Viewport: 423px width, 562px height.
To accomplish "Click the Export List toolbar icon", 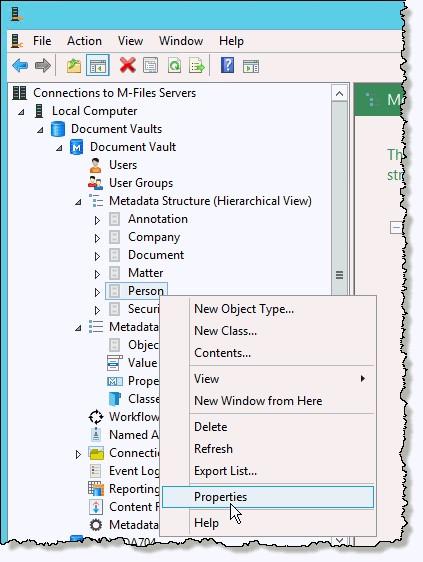I will (197, 66).
